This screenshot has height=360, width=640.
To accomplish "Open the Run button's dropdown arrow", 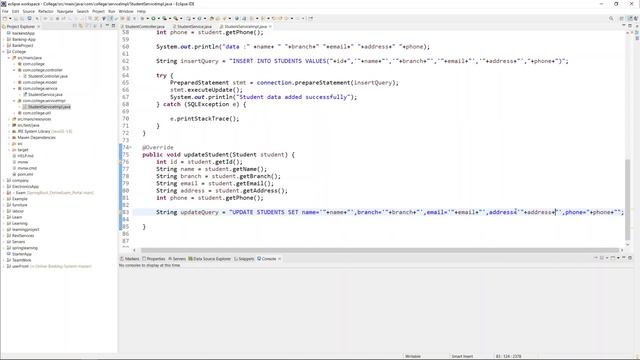I will click(x=158, y=18).
